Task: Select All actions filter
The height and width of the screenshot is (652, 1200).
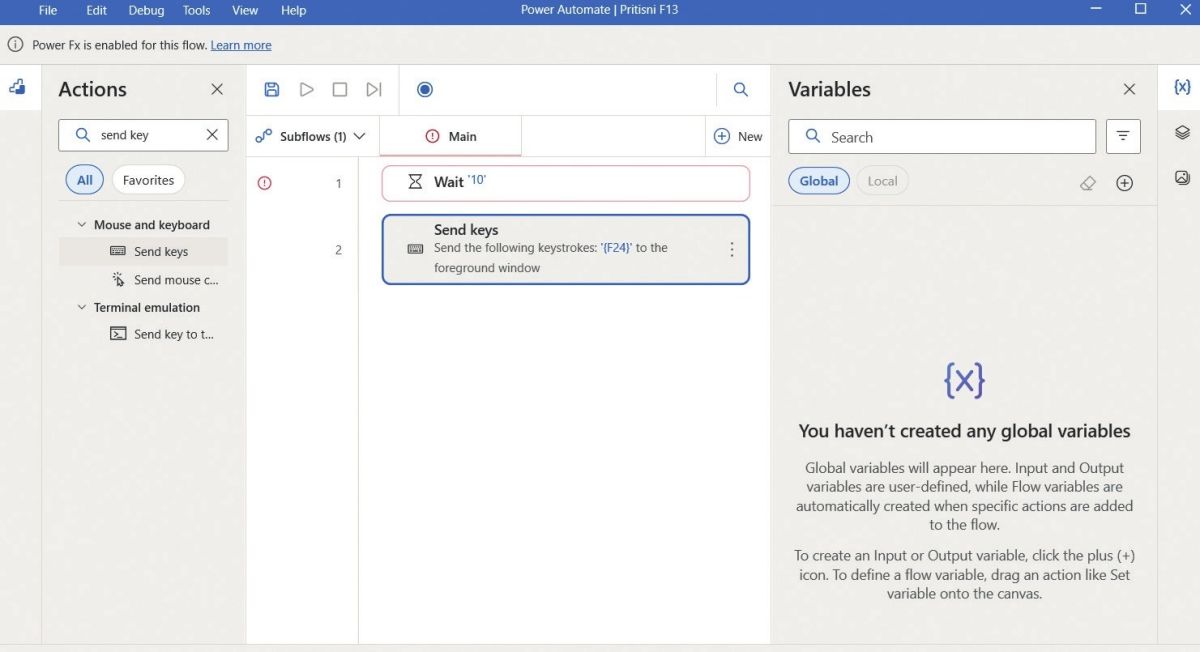Action: (x=85, y=180)
